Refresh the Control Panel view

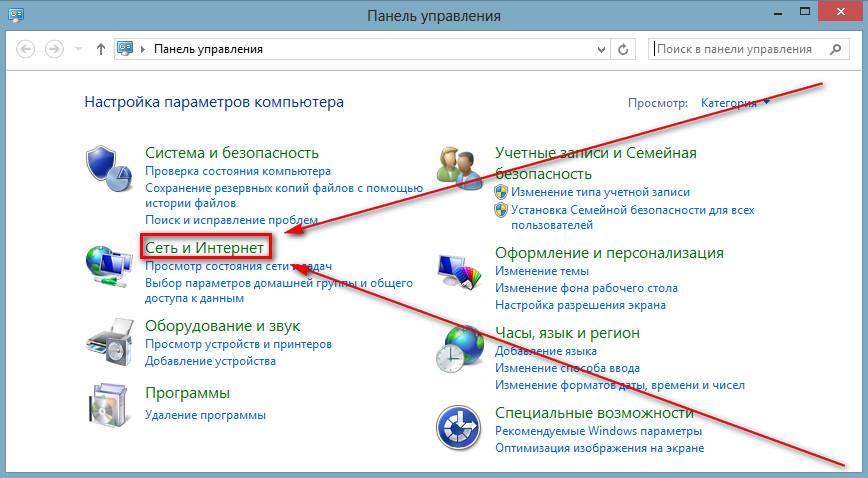tap(623, 49)
